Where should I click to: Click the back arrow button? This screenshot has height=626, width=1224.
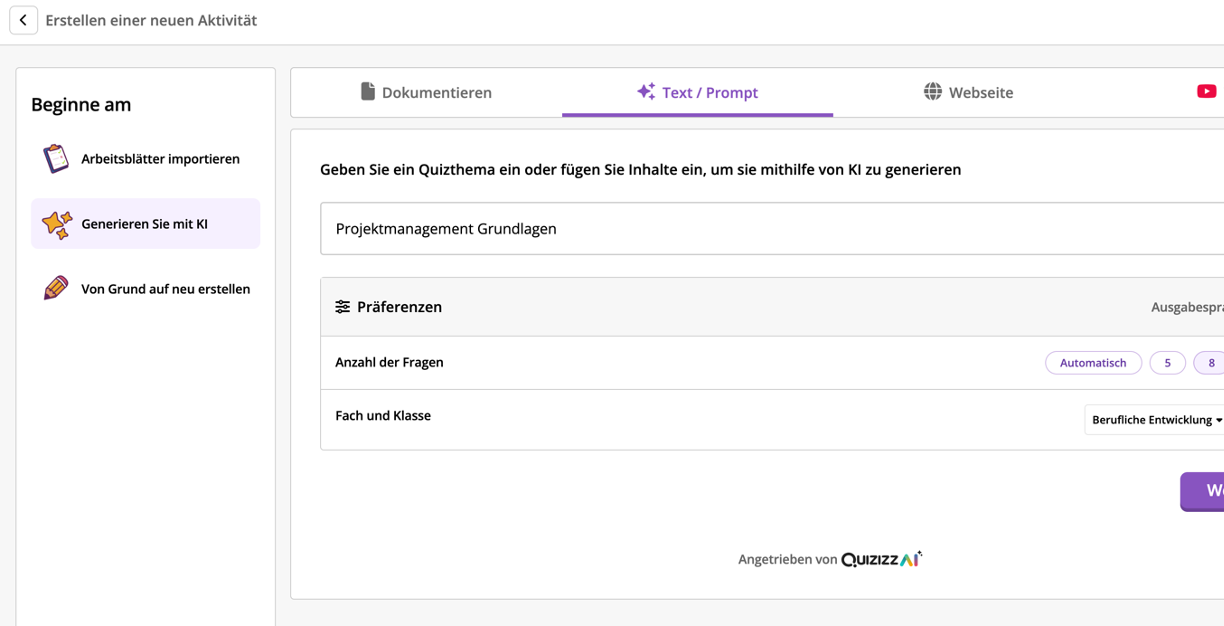click(x=23, y=20)
